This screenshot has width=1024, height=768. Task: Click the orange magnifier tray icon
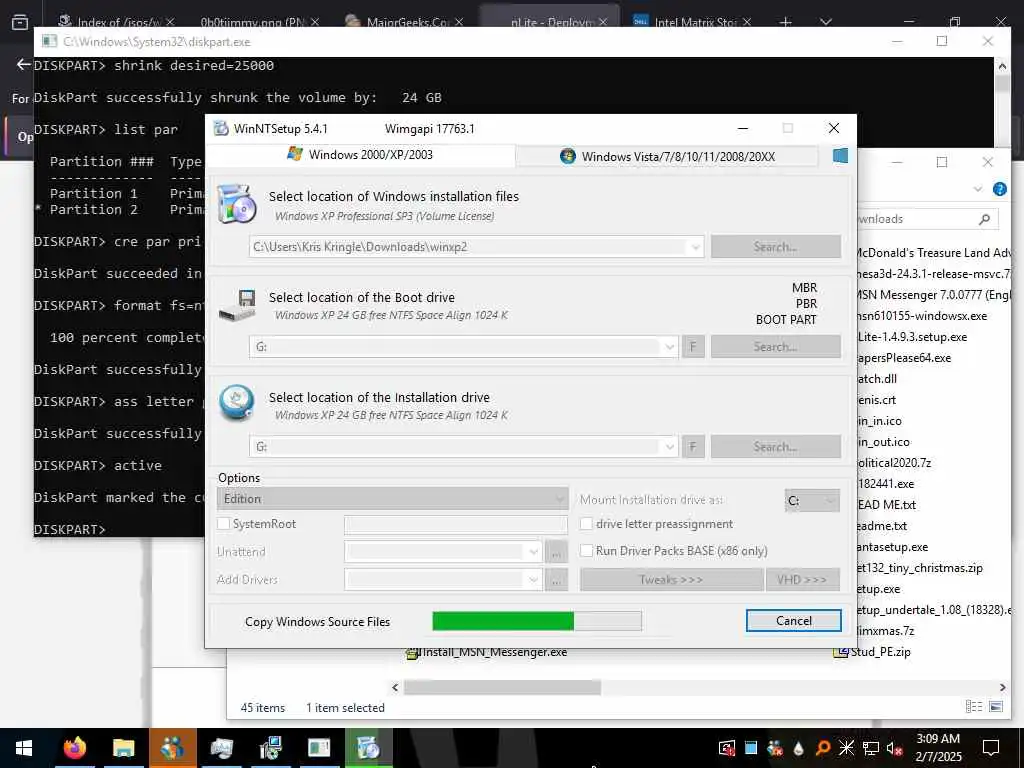(x=823, y=748)
